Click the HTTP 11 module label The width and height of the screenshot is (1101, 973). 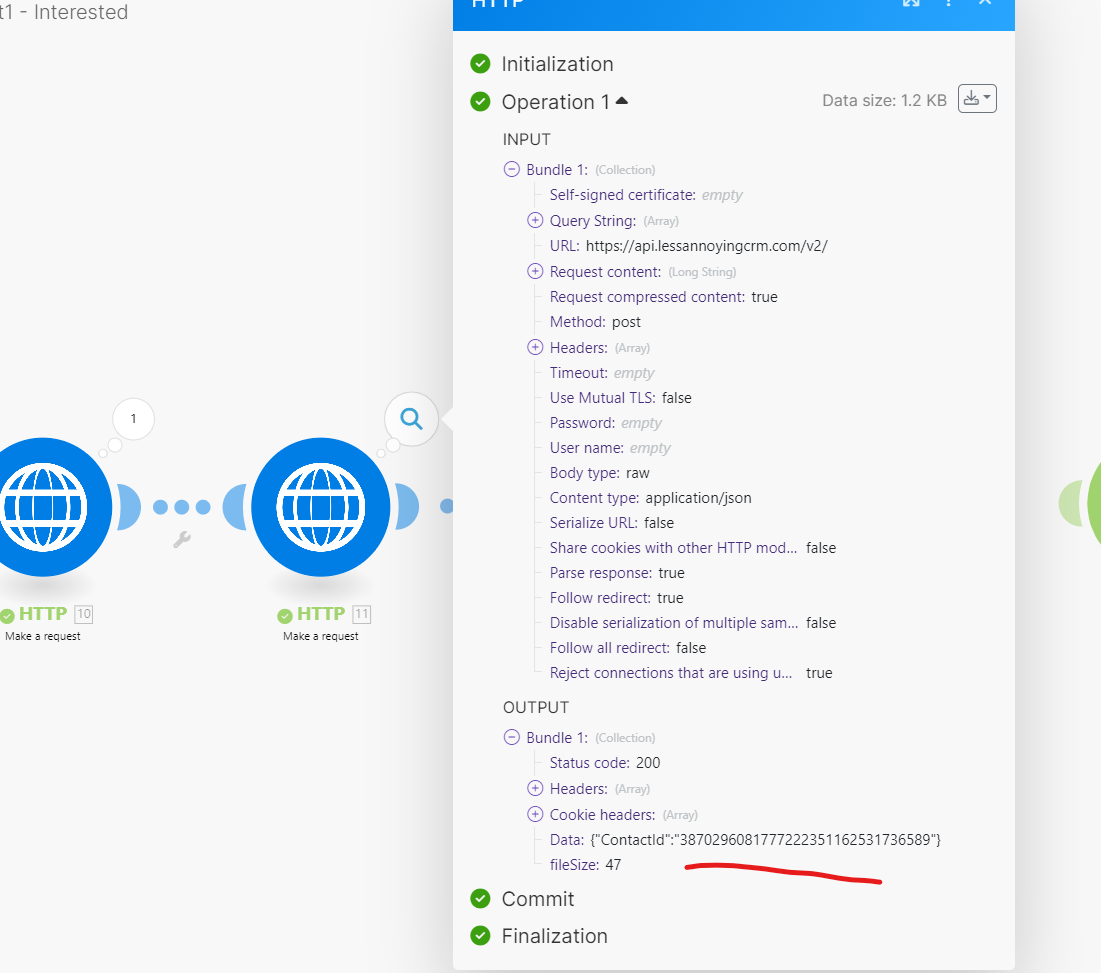(321, 614)
